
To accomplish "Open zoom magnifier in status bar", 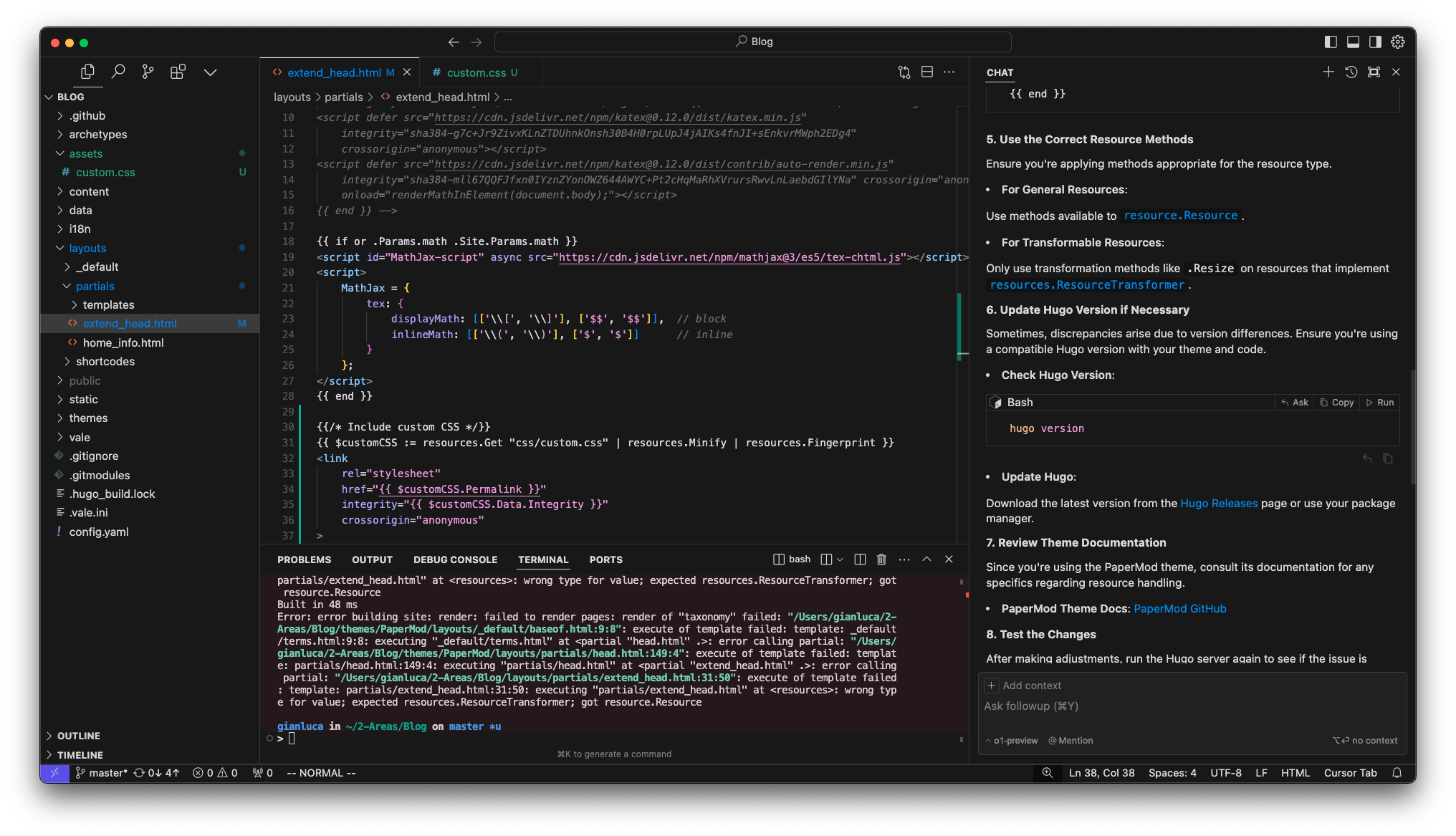I will click(1047, 773).
